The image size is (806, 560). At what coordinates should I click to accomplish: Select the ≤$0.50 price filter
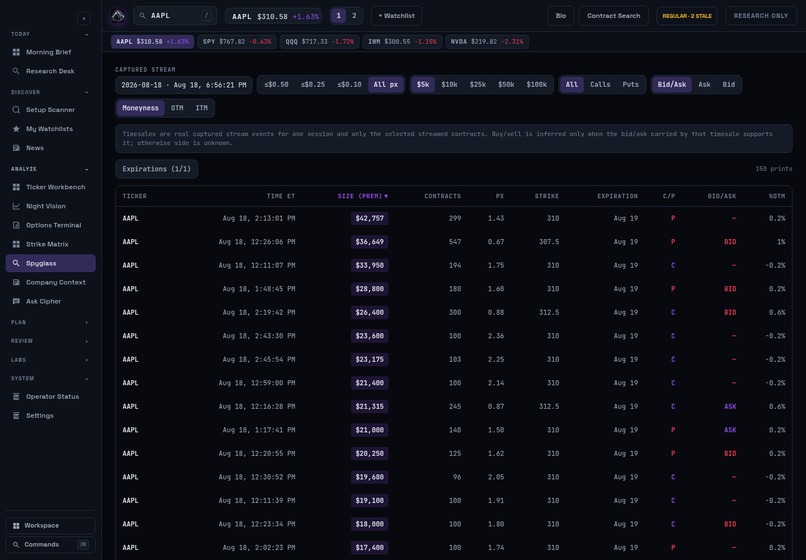click(277, 85)
